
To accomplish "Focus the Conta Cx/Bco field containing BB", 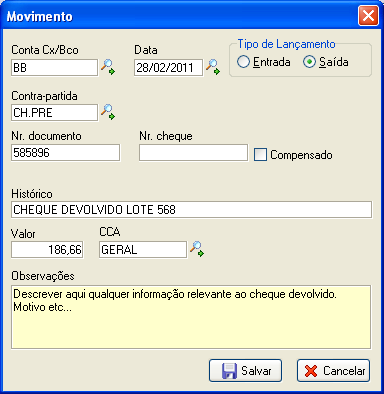I will click(x=55, y=68).
